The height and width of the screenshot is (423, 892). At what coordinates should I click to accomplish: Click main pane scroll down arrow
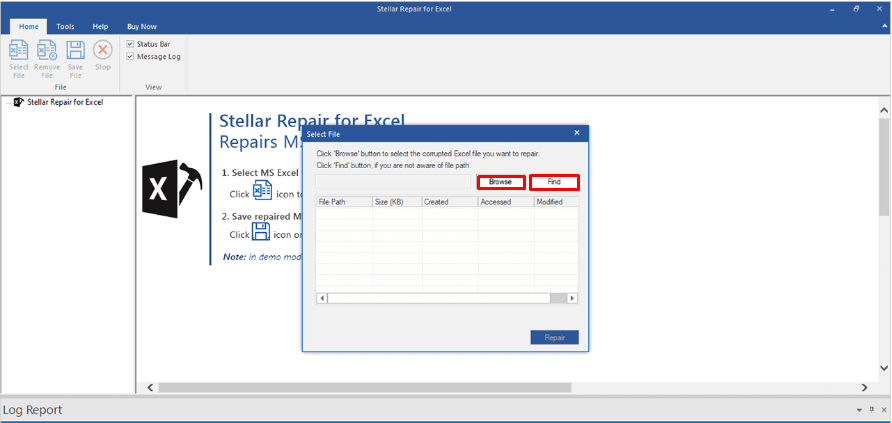pos(884,368)
